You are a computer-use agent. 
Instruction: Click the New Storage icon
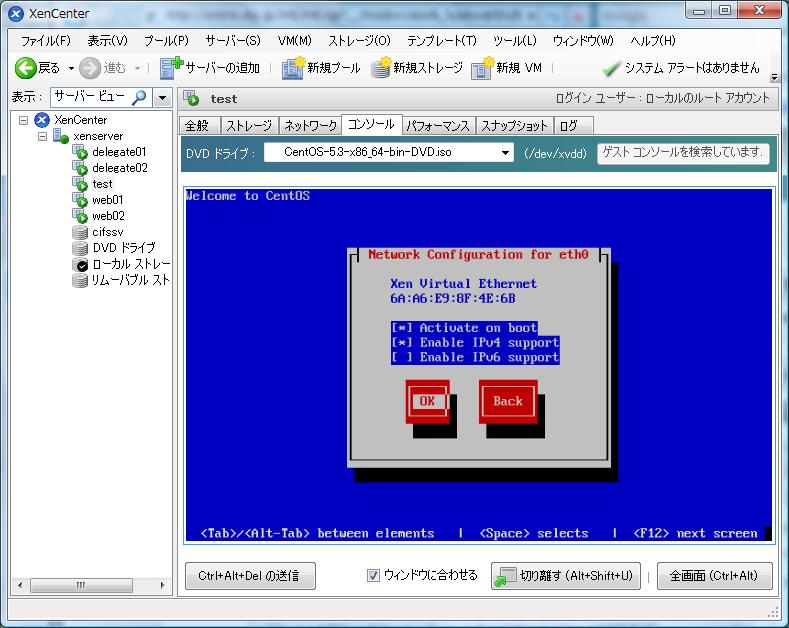point(381,68)
